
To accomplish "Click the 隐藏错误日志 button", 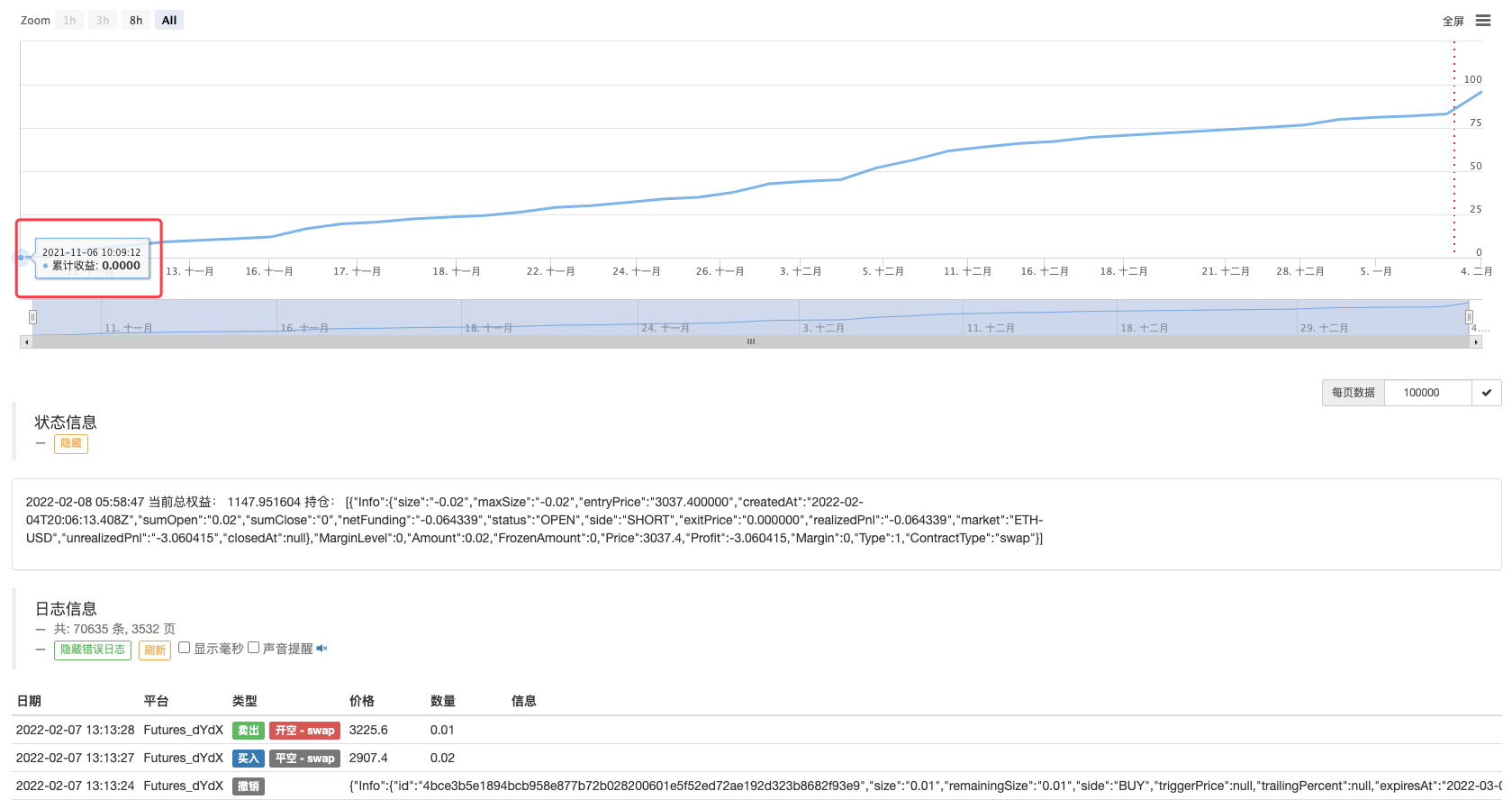I will tap(93, 650).
